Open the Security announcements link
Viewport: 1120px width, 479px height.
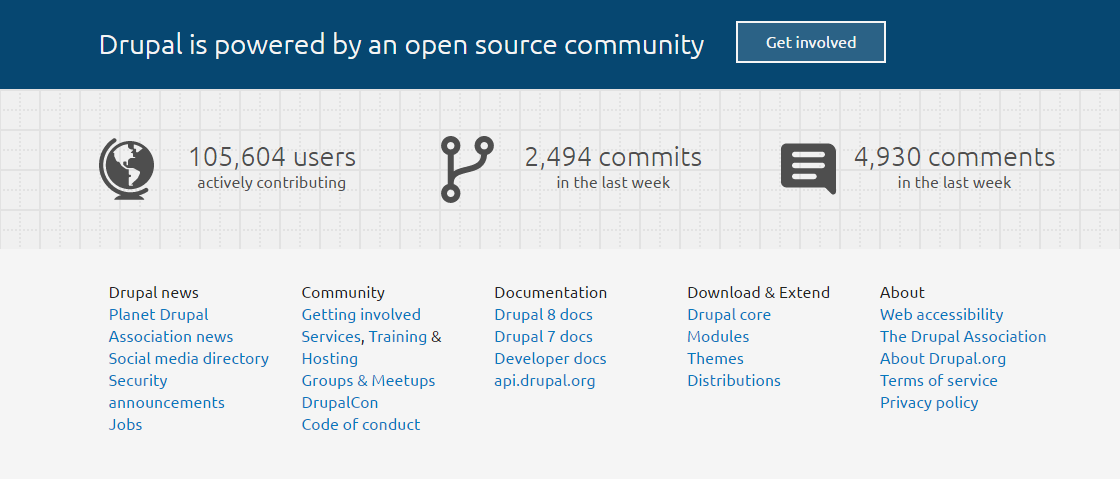pyautogui.click(x=166, y=391)
